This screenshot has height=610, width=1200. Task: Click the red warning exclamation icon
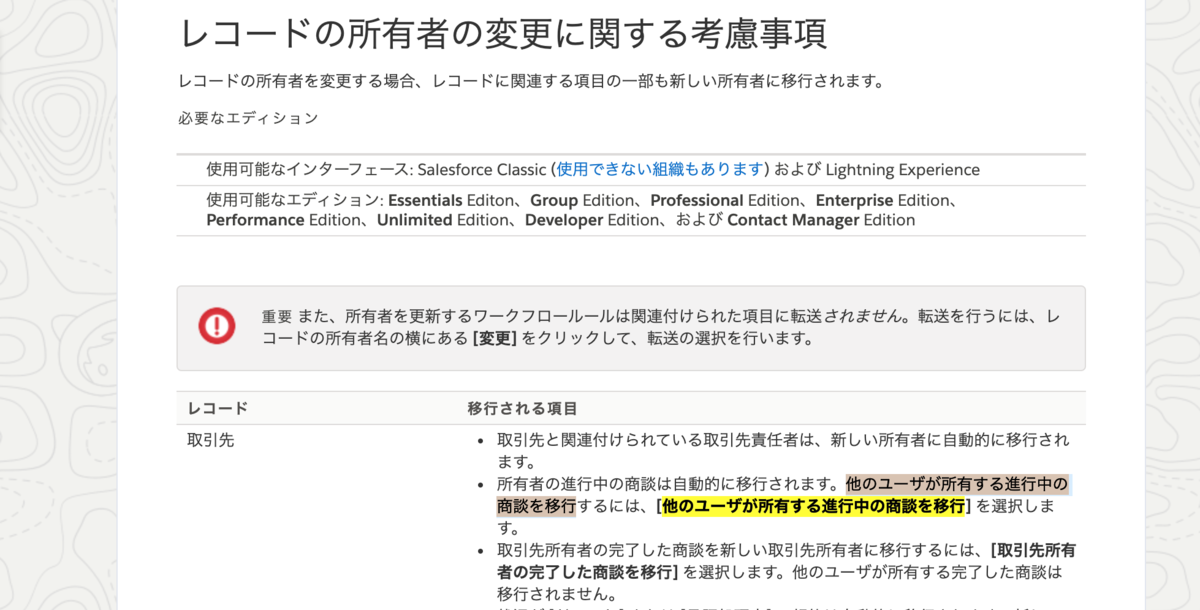[x=214, y=326]
